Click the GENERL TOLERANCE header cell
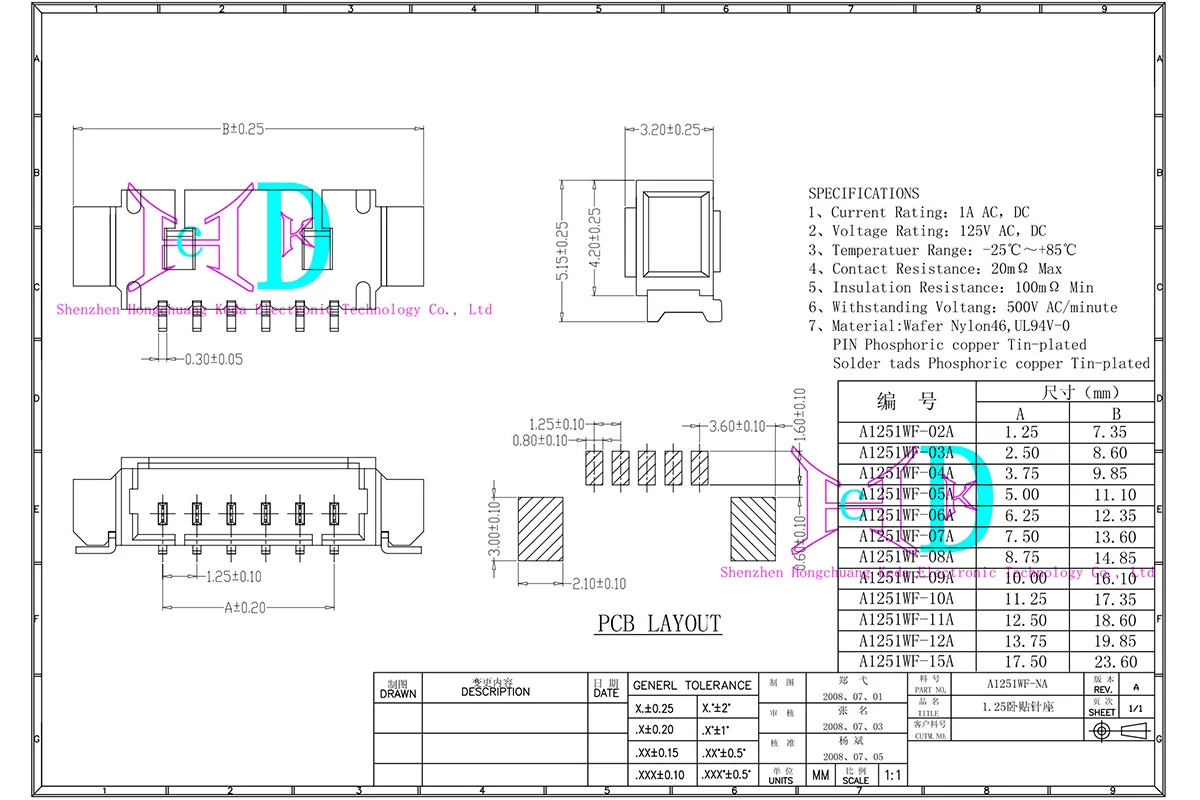 click(x=692, y=685)
